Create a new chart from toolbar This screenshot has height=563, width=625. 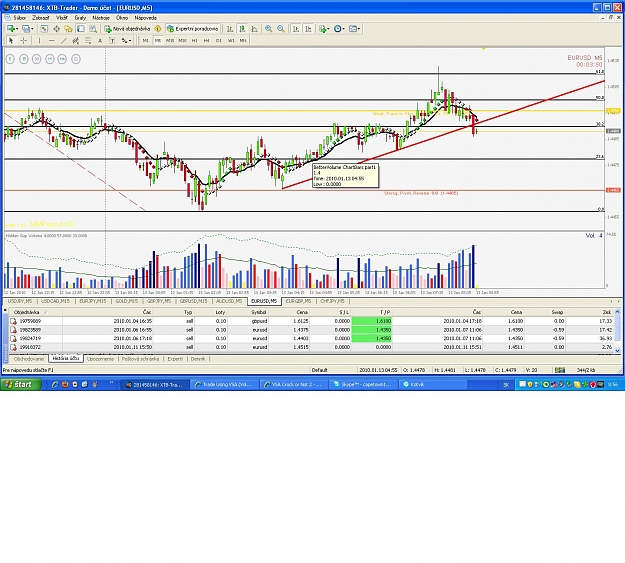point(12,29)
